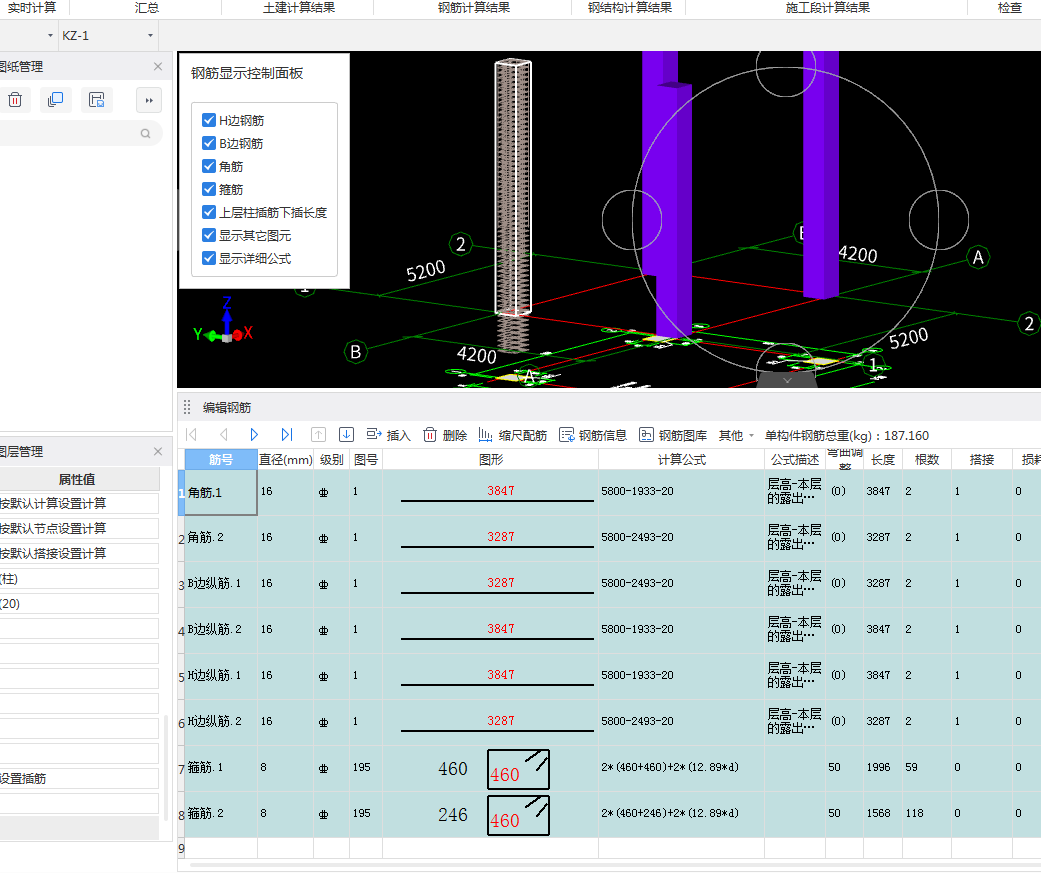This screenshot has width=1041, height=873.
Task: Toggle 箍筋 checkbox
Action: click(208, 189)
